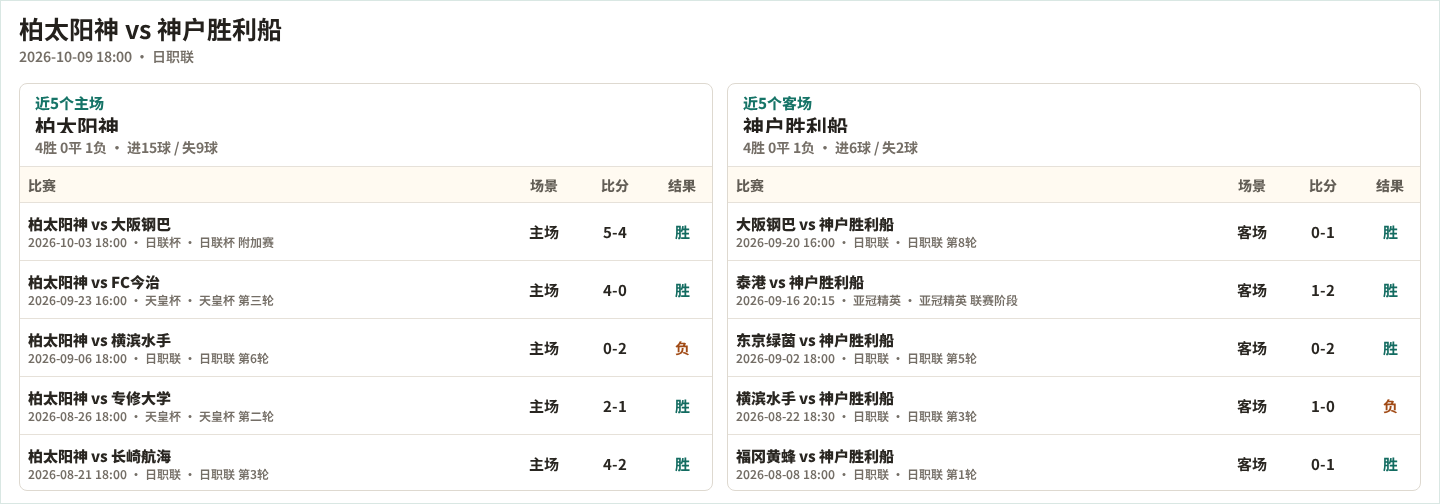The image size is (1440, 504).
Task: Click the score 5-4
Action: point(615,232)
